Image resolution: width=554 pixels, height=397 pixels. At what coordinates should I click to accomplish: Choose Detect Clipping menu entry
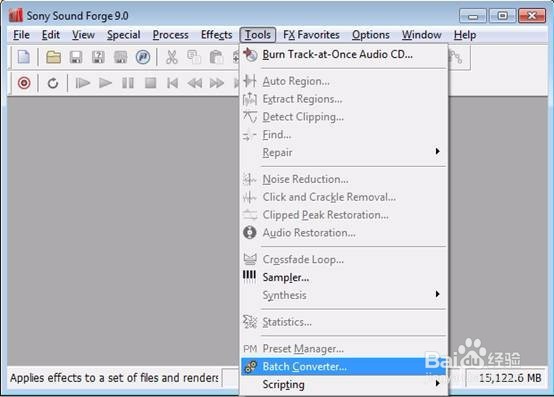click(344, 117)
